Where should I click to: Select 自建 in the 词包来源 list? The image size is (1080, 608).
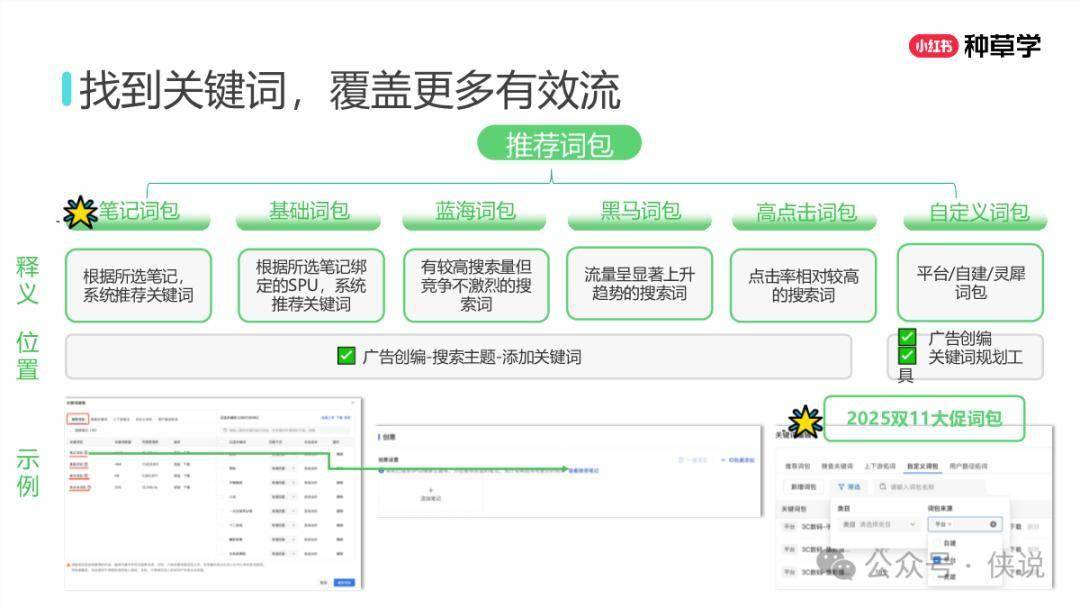coord(949,543)
